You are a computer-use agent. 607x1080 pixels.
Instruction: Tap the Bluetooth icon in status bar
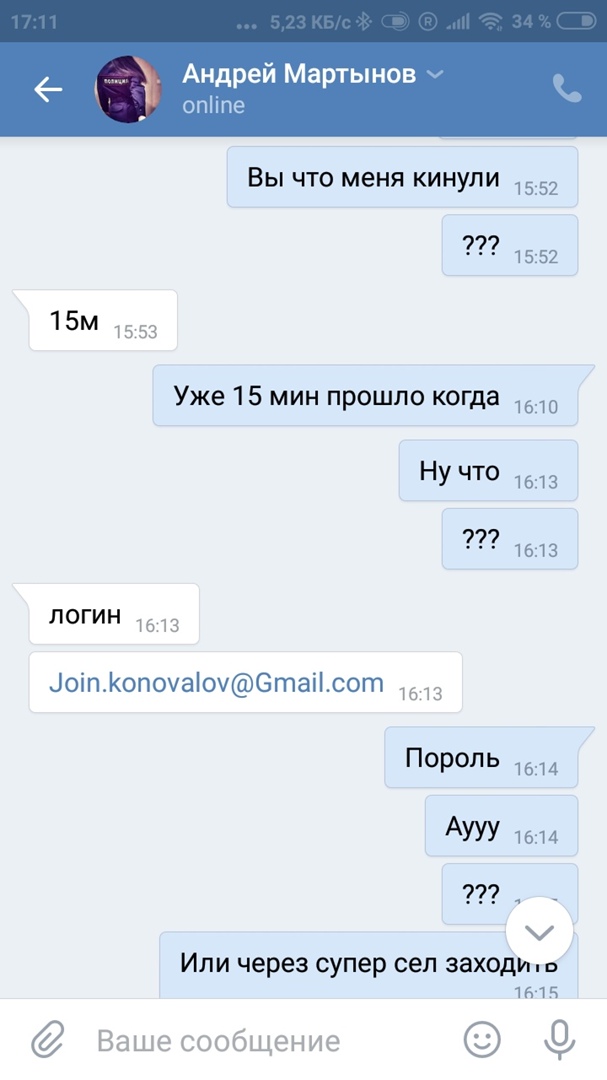tap(364, 21)
